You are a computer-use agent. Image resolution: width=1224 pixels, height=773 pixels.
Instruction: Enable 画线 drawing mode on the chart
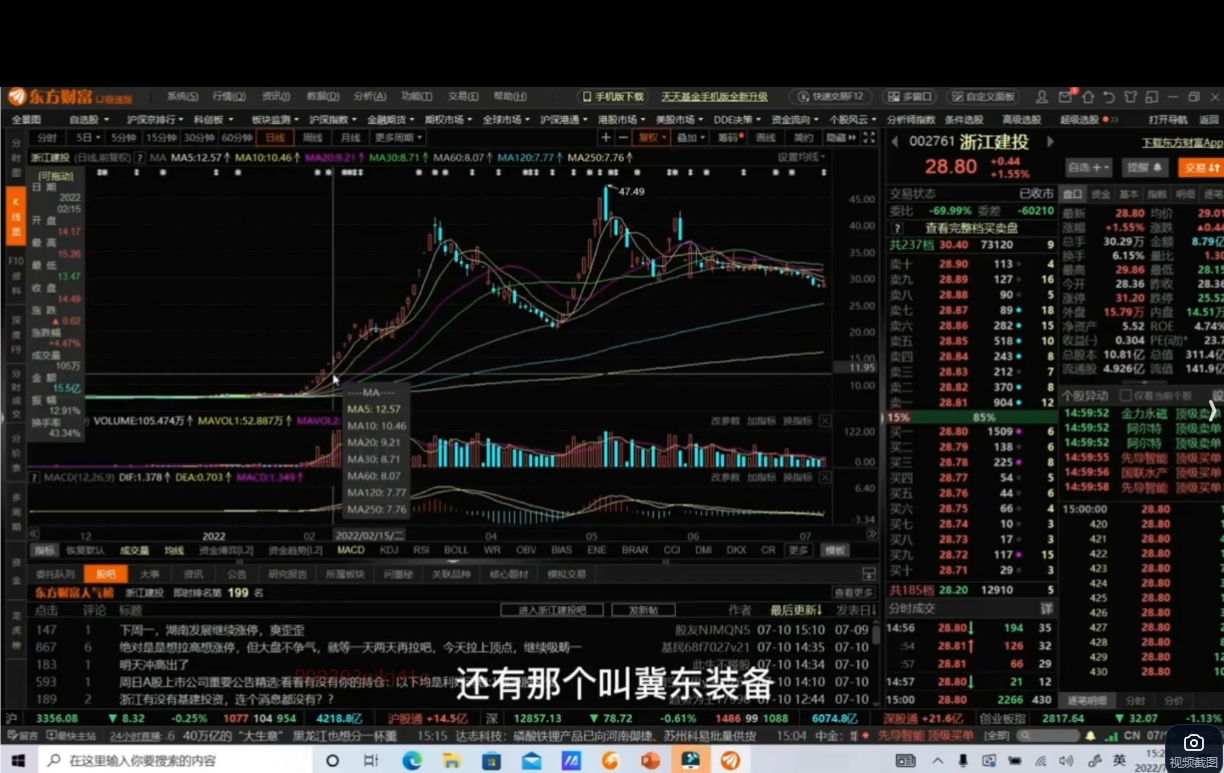pyautogui.click(x=764, y=138)
